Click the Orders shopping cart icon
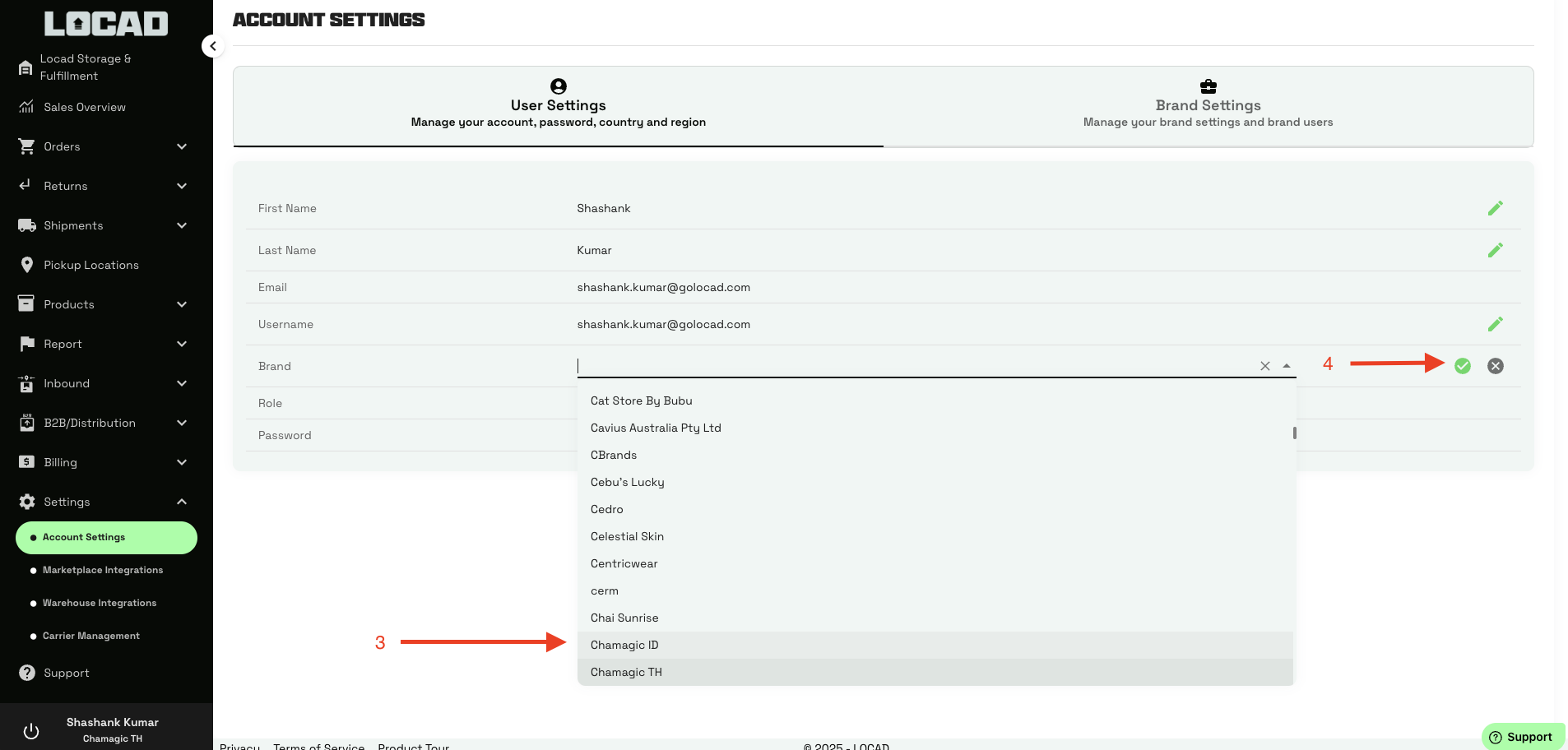This screenshot has width=1568, height=750. point(26,146)
